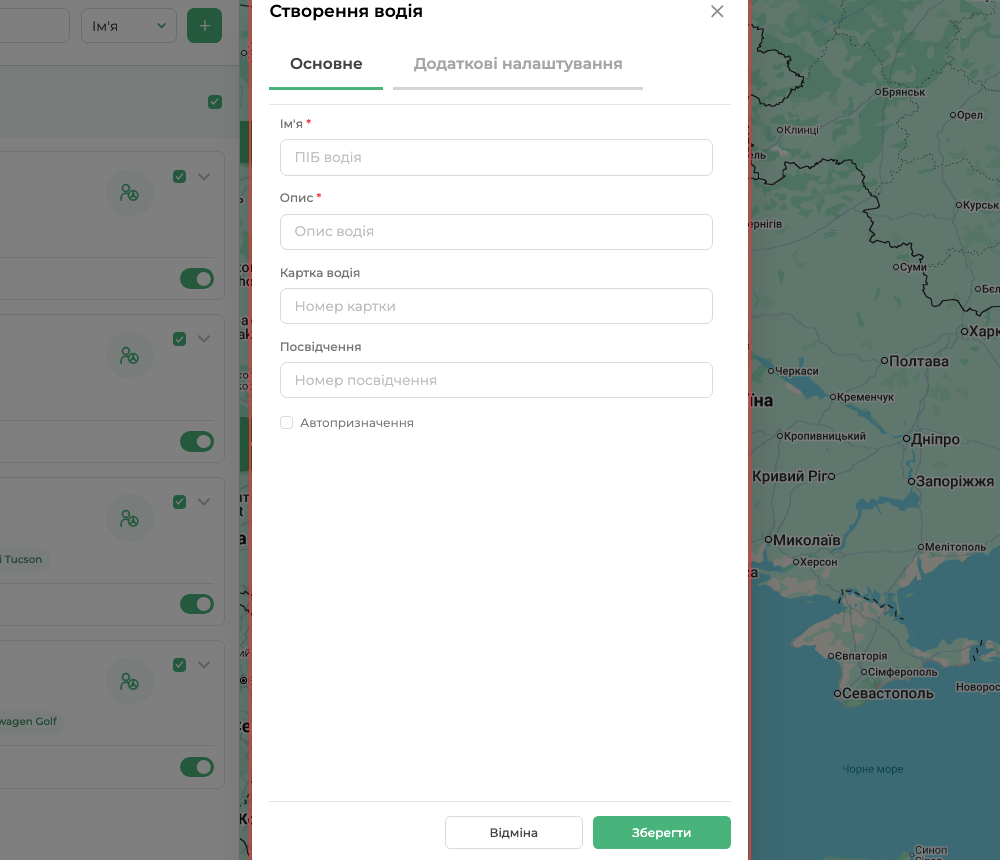Image resolution: width=1000 pixels, height=860 pixels.
Task: Click Кропивницький on the map
Action: point(825,436)
